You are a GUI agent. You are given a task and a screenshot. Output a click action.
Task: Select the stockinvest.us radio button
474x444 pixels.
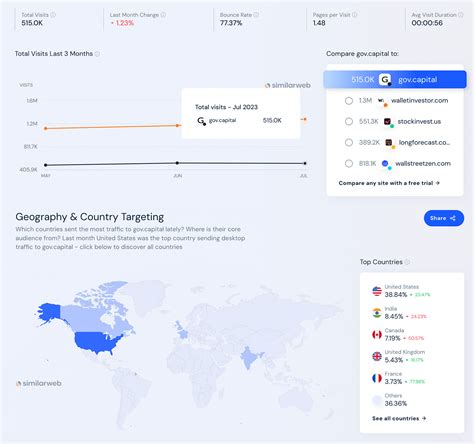349,122
